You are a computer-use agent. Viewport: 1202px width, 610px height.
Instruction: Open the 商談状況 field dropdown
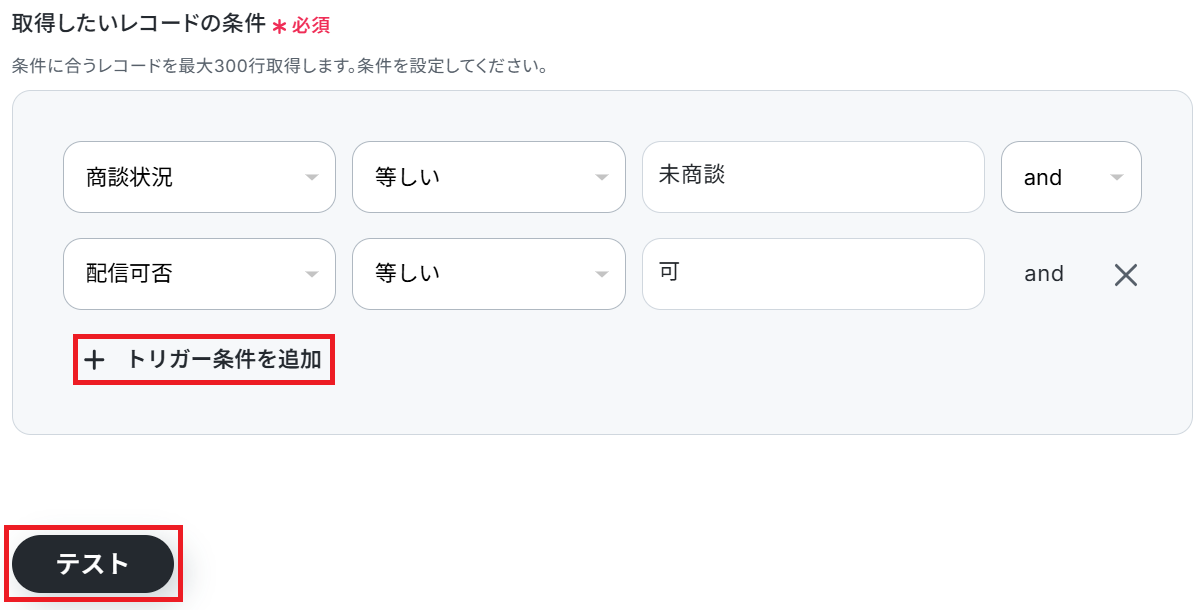point(199,177)
